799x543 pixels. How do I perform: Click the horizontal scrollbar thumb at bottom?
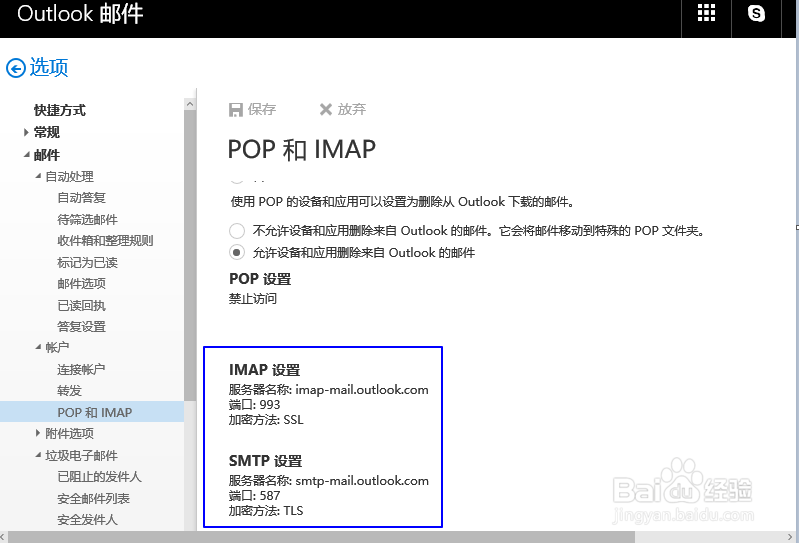coord(322,537)
